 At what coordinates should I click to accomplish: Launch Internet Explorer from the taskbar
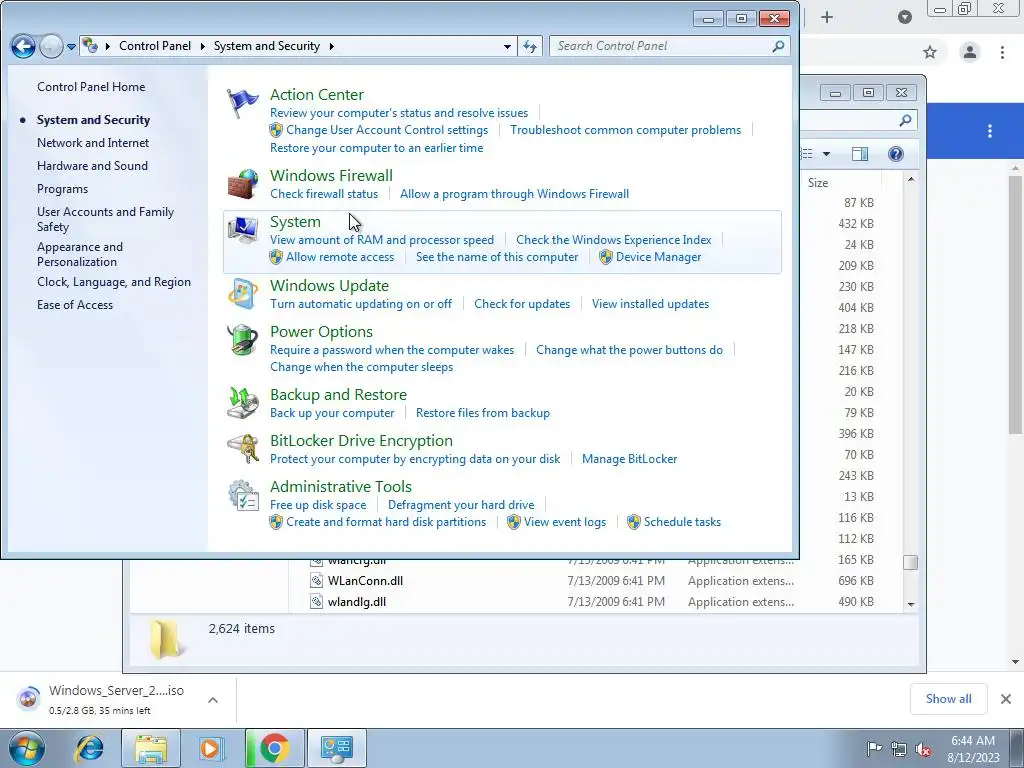tap(89, 748)
